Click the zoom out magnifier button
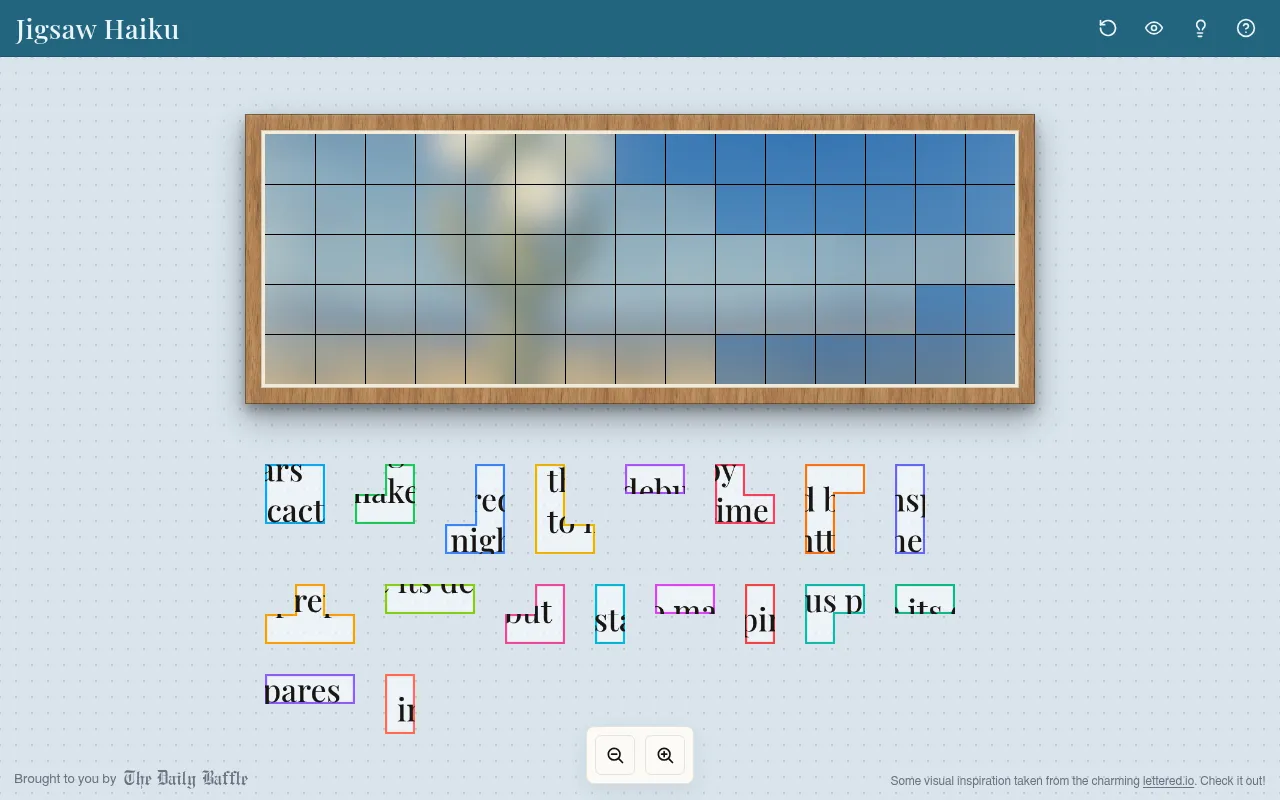Screen dimensions: 1280x800 coord(615,755)
